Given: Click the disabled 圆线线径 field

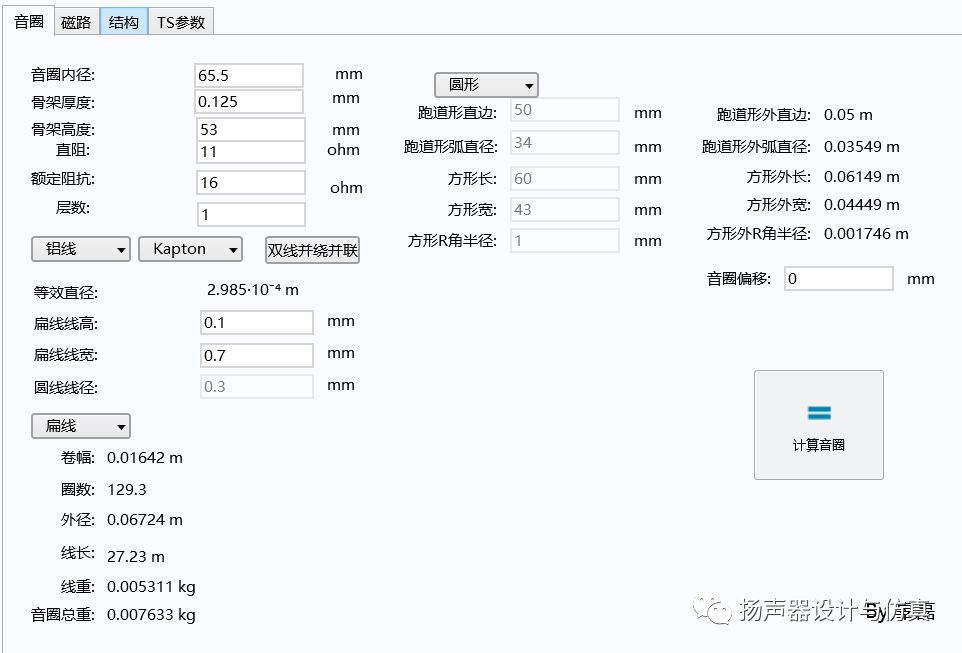Looking at the screenshot, I should coord(256,387).
